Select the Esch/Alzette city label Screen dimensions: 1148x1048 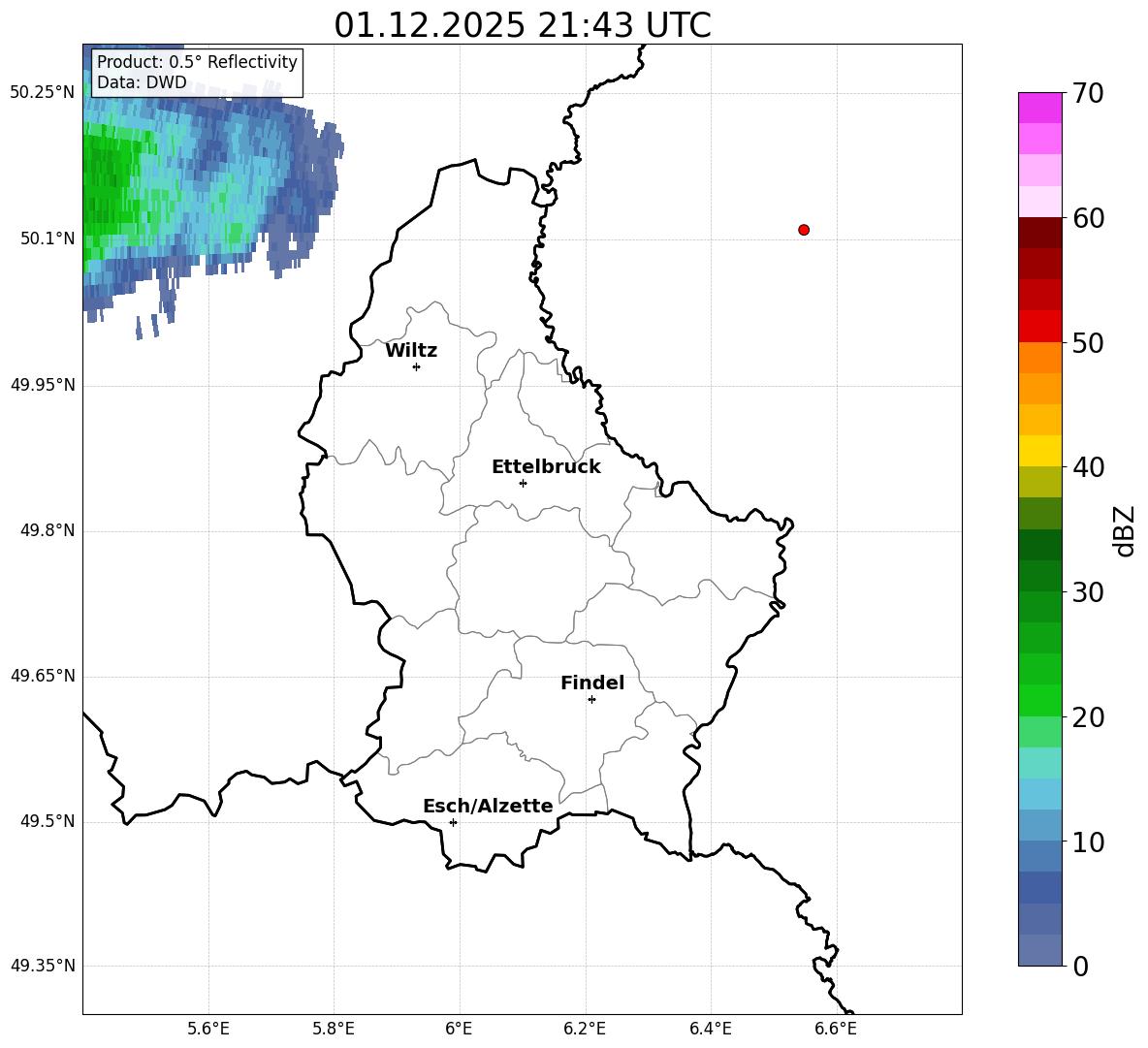pos(488,807)
